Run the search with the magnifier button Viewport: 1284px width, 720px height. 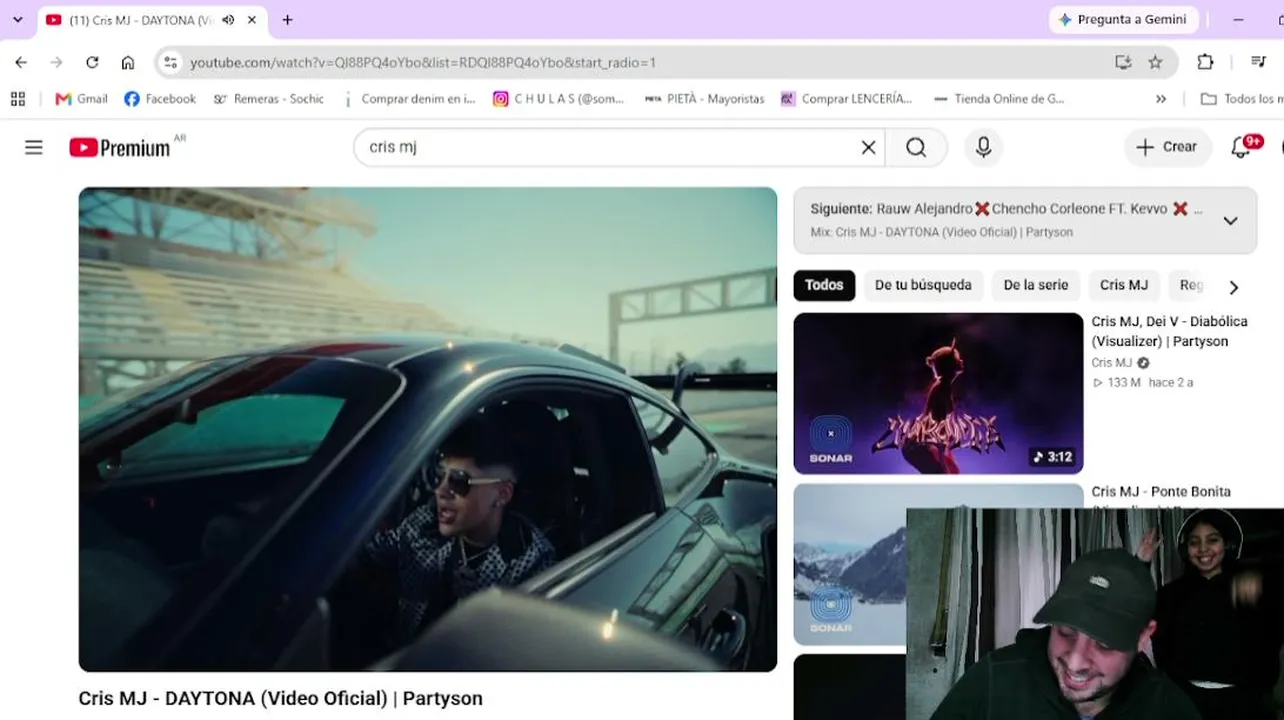pos(916,148)
